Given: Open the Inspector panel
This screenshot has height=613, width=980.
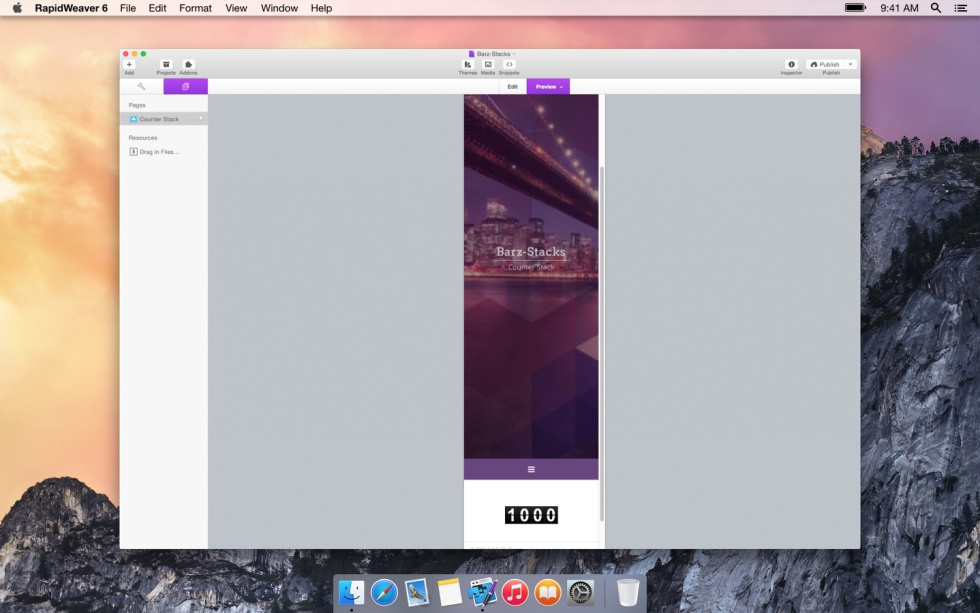Looking at the screenshot, I should tap(791, 64).
